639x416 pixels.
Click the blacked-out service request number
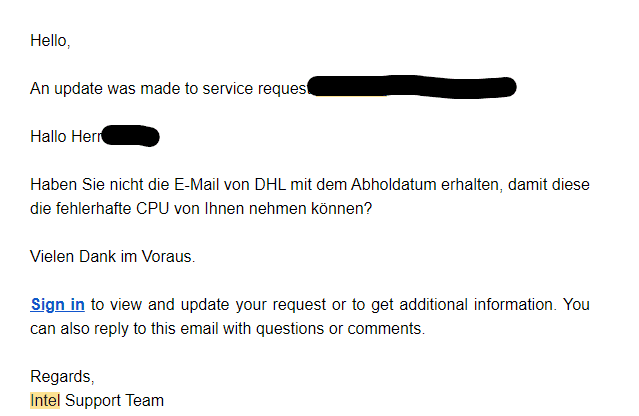pyautogui.click(x=412, y=87)
